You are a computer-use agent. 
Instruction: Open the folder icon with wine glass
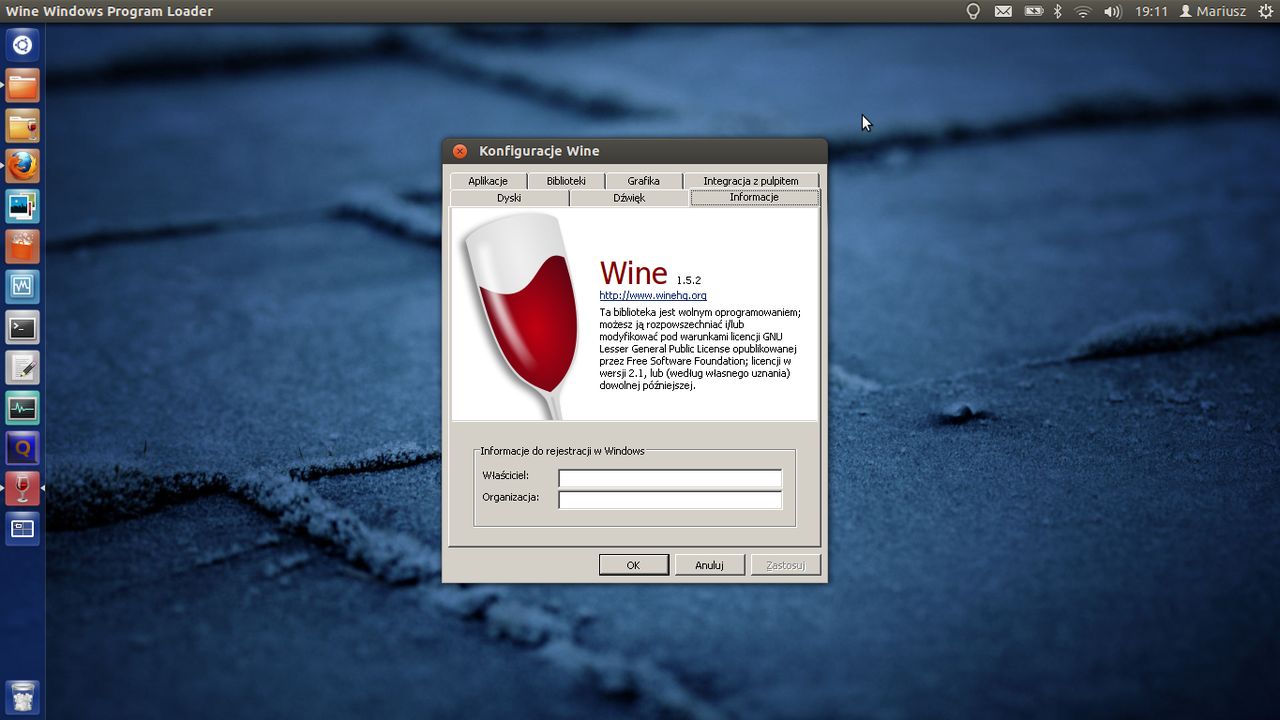(x=23, y=126)
